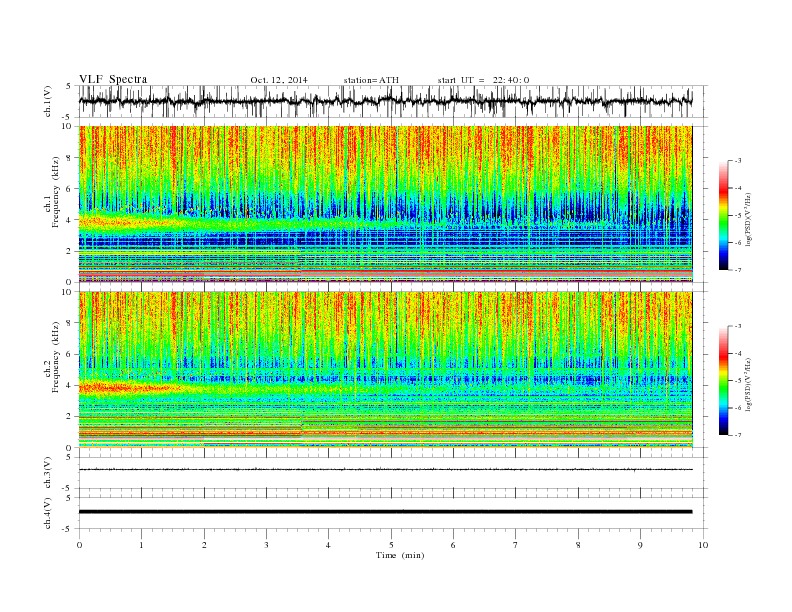Click the "-7" tick on ch.1 colorbar
The height and width of the screenshot is (612, 792).
point(738,270)
